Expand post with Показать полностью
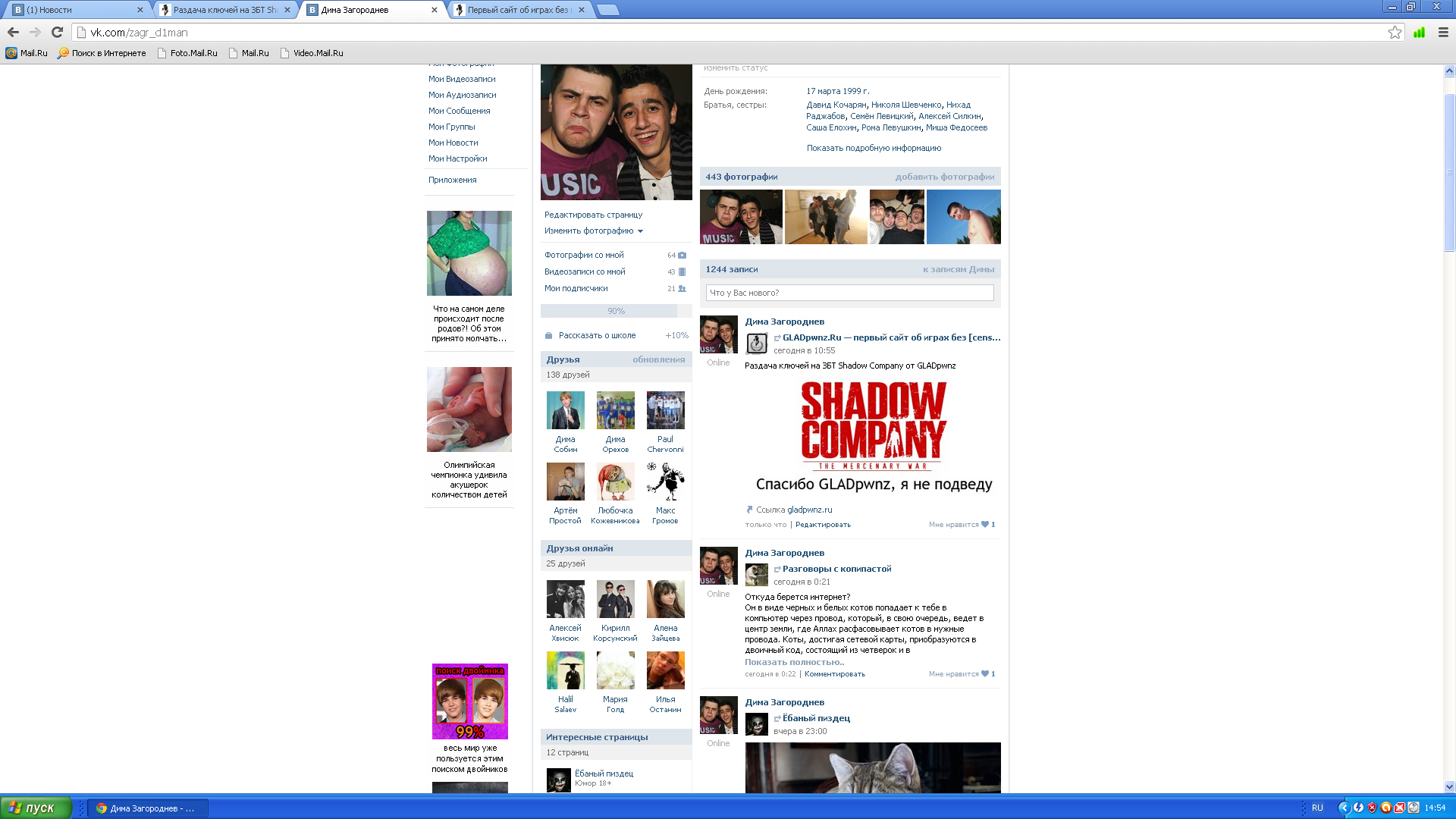Viewport: 1456px width, 819px height. 794,662
